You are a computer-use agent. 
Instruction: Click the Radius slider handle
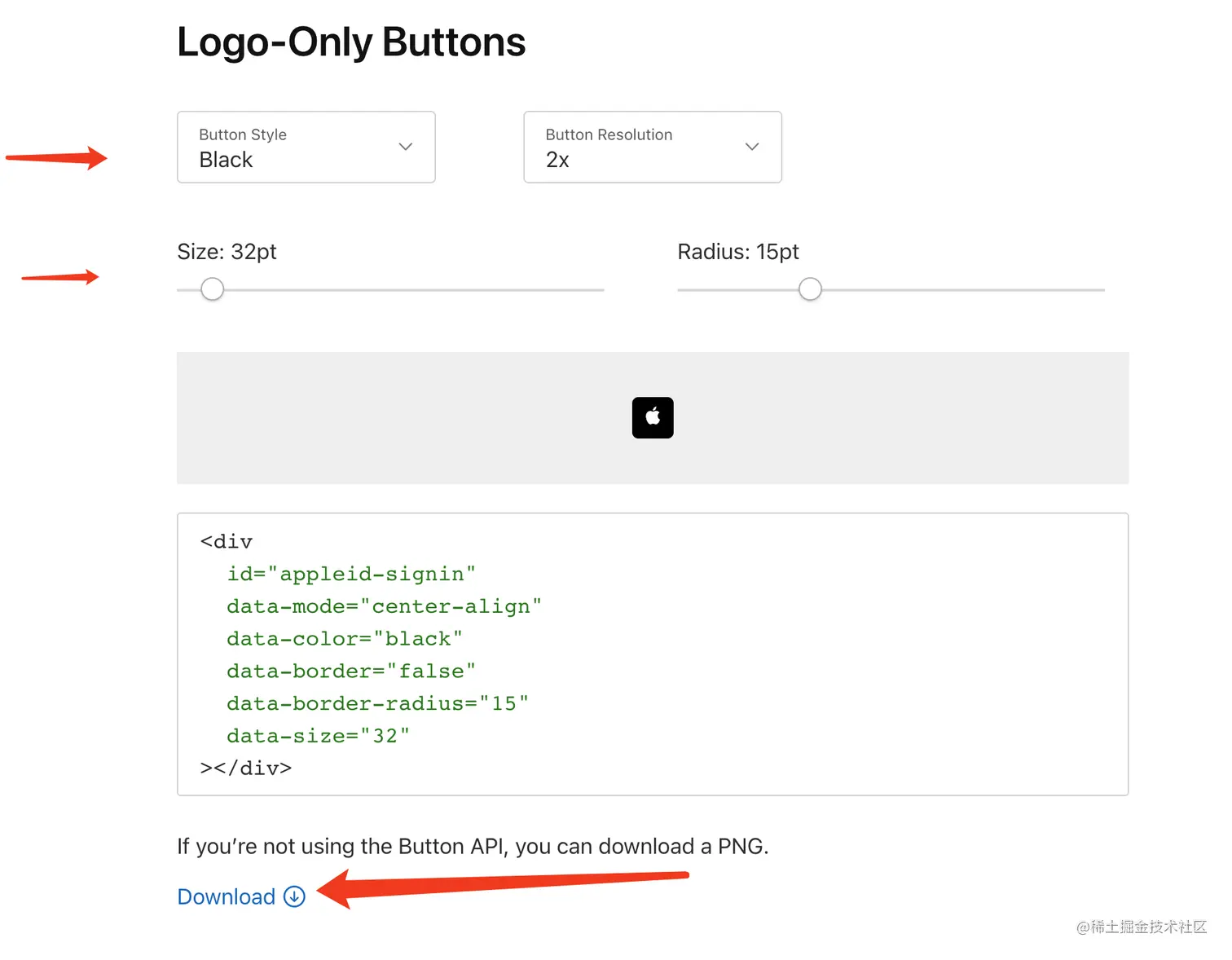pyautogui.click(x=810, y=289)
